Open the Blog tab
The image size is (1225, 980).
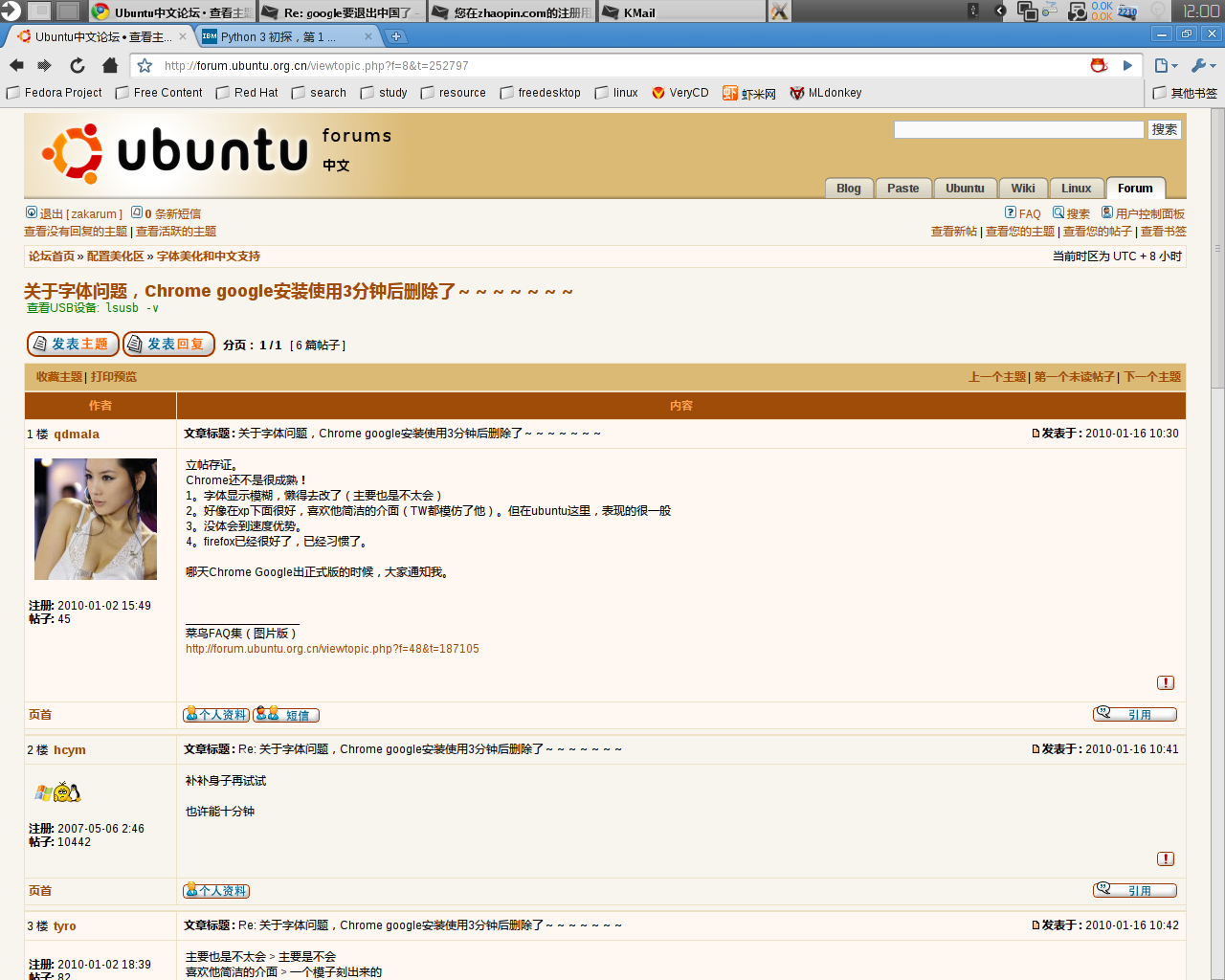pos(849,189)
